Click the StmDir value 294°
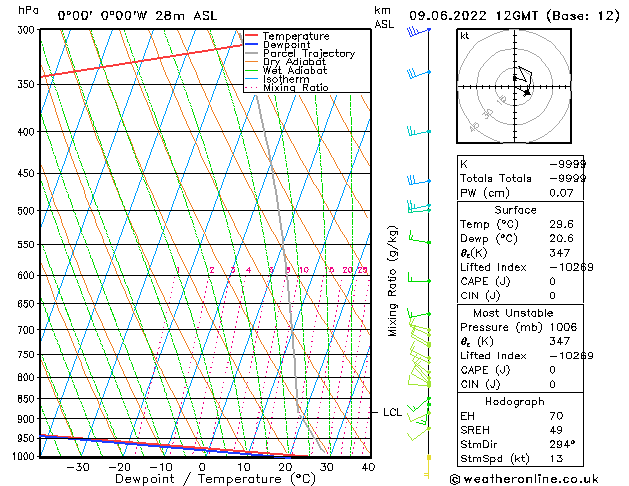The width and height of the screenshot is (629, 486). tap(562, 444)
